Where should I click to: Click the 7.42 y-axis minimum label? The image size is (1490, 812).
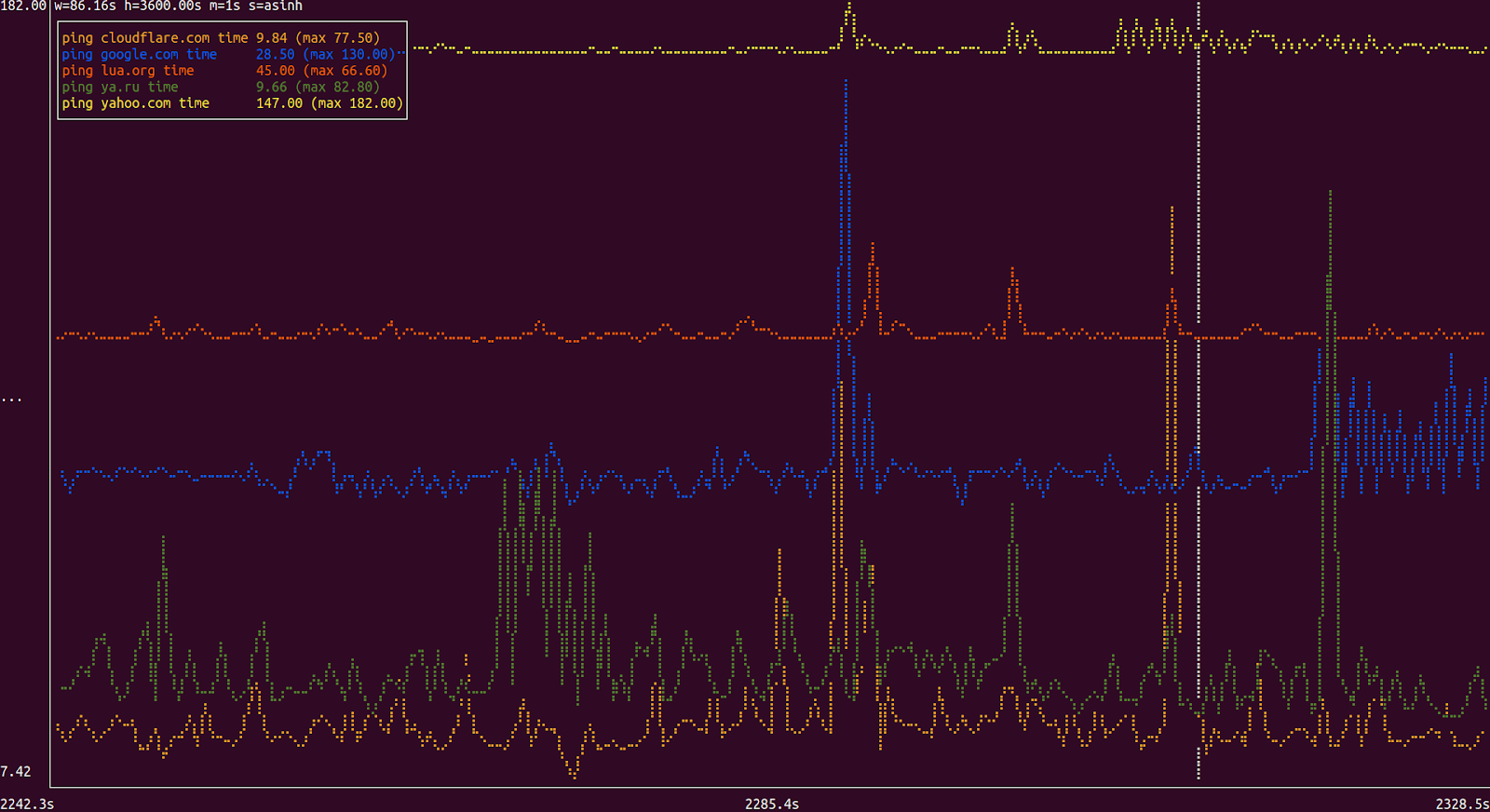tap(16, 772)
